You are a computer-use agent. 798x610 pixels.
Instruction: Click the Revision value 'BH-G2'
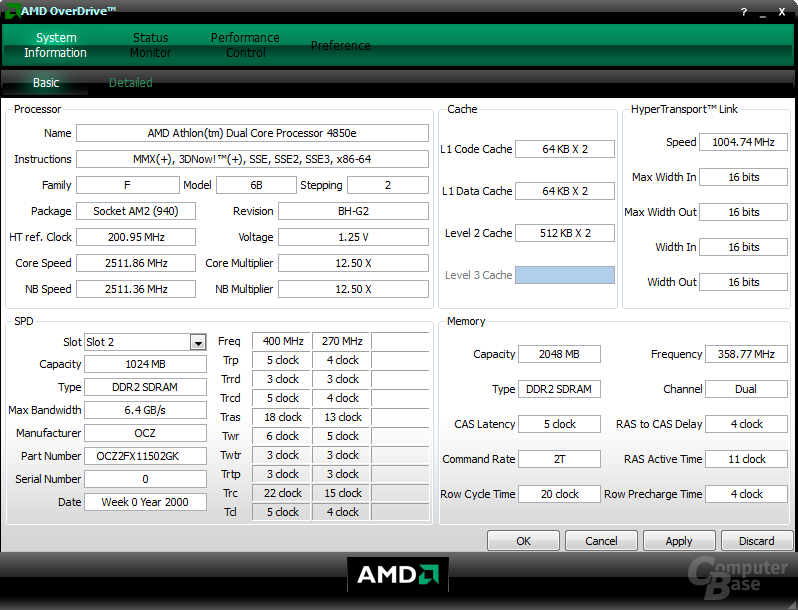click(353, 211)
